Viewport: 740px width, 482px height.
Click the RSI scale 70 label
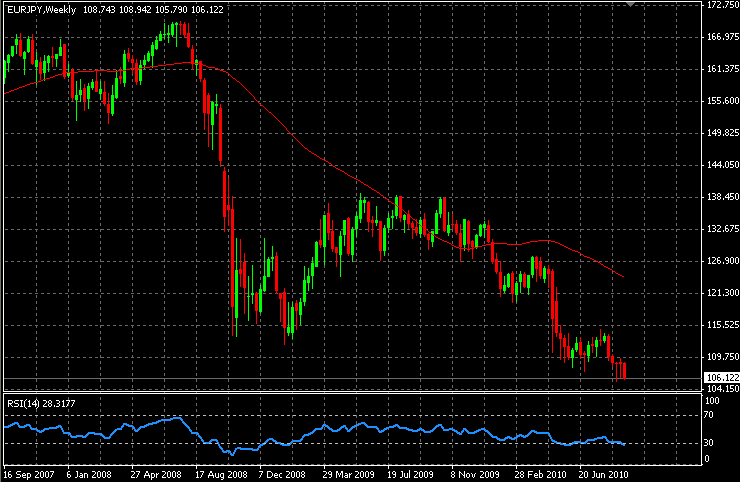point(709,415)
